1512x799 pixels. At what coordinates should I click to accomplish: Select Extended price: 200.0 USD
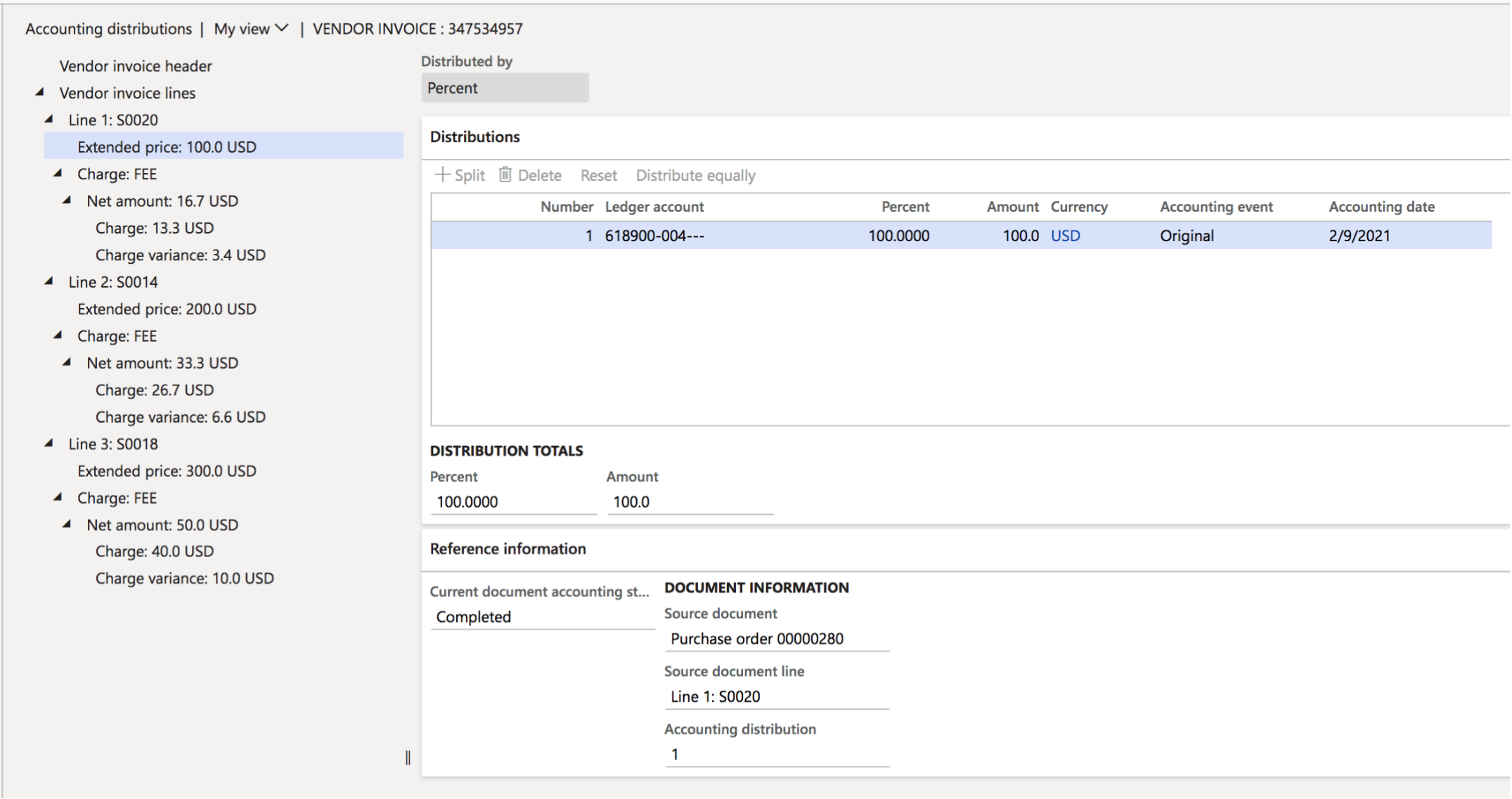click(x=167, y=309)
